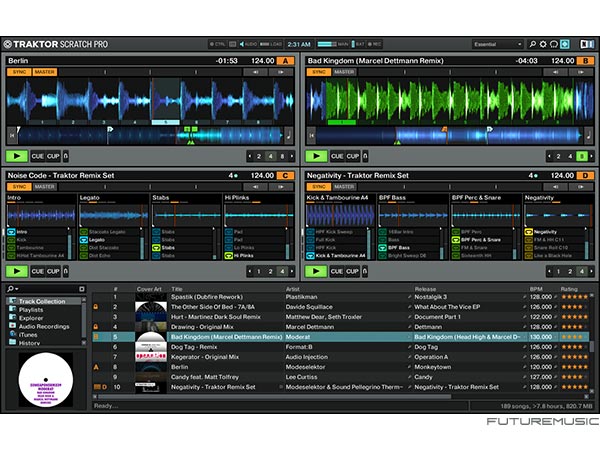Click the clear search box icon in browser
The width and height of the screenshot is (600, 450).
(82, 289)
